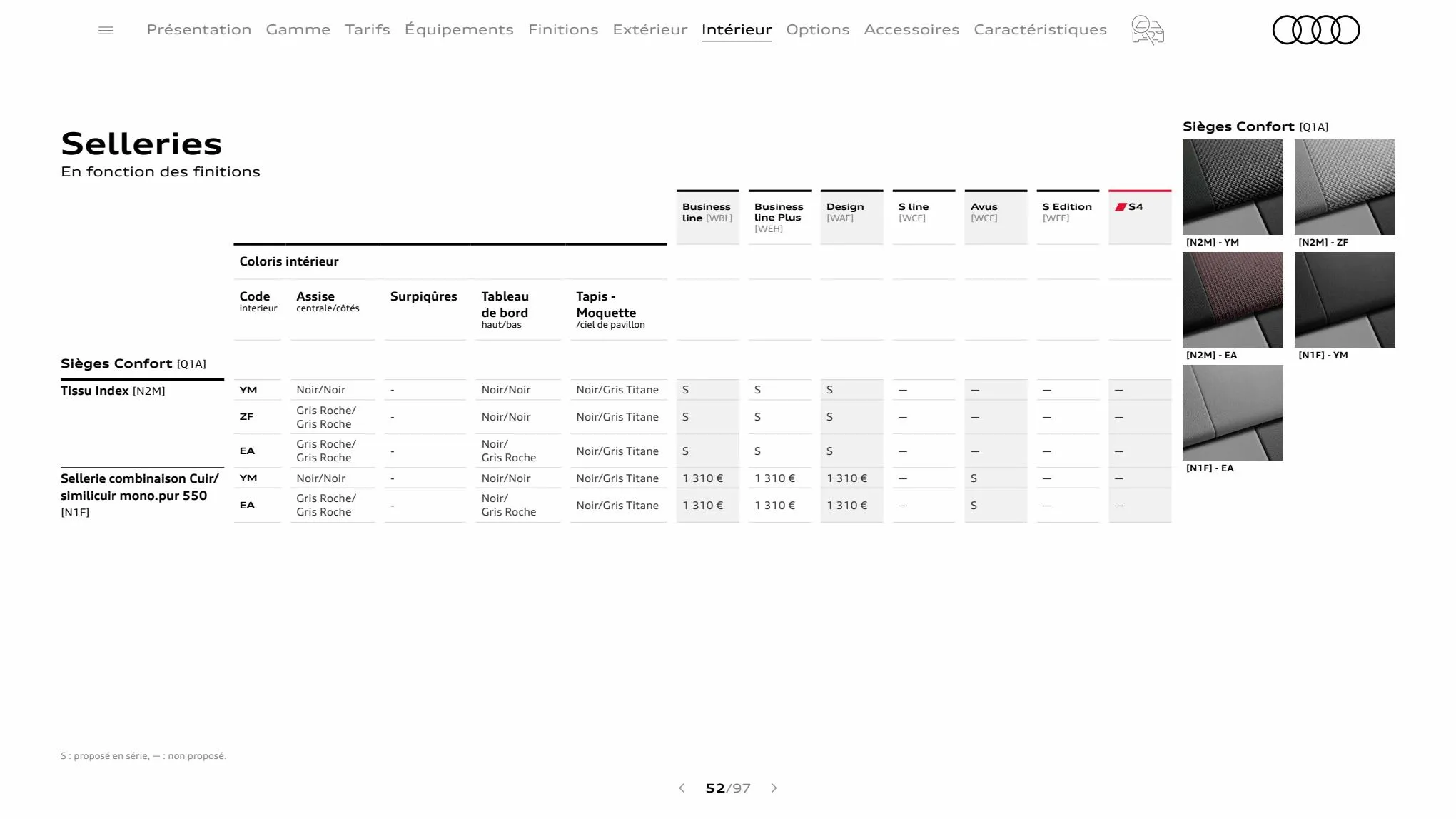1456x819 pixels.
Task: Click the [N2M] - ZF seat fabric swatch
Action: tap(1345, 187)
